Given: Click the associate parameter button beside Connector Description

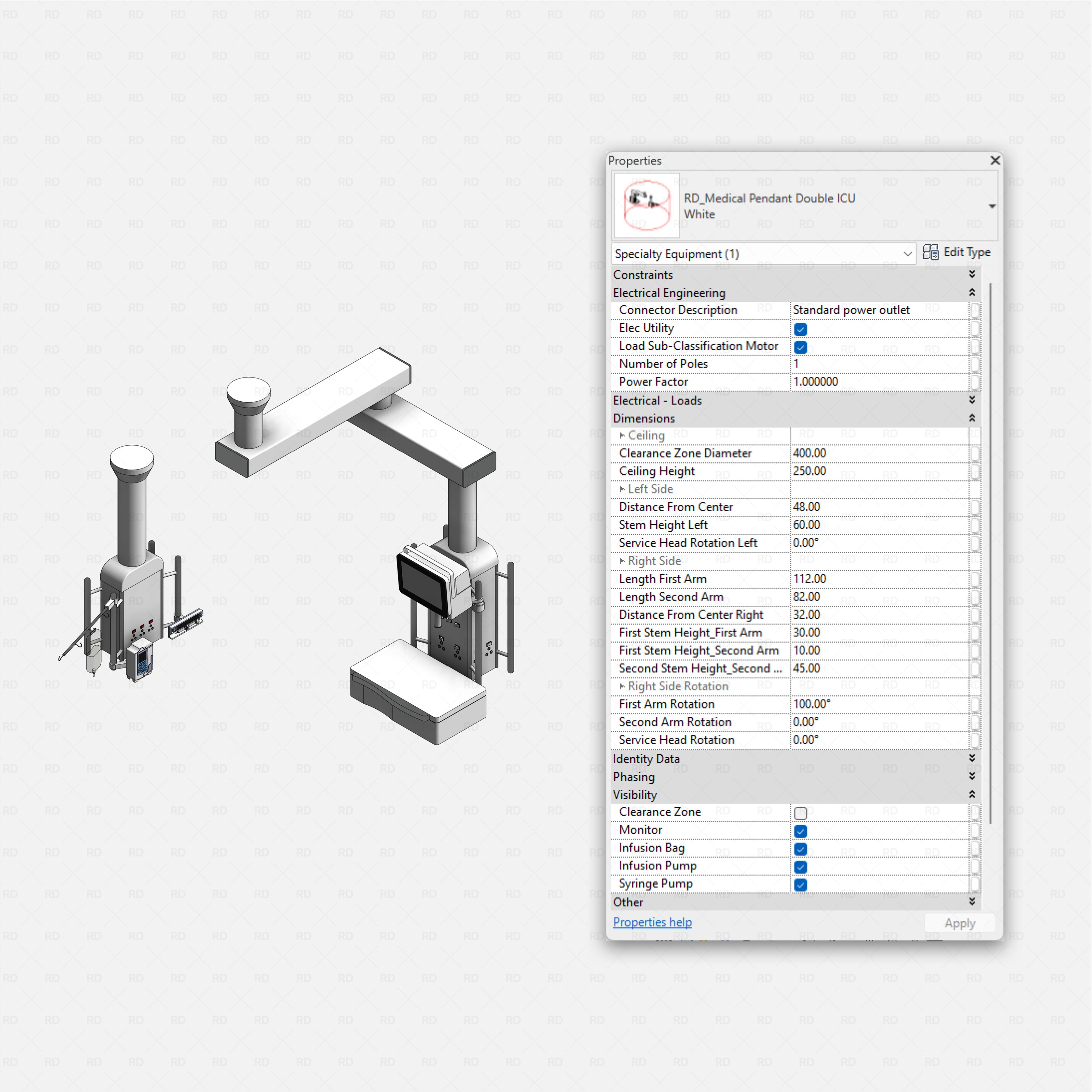Looking at the screenshot, I should pos(975,310).
